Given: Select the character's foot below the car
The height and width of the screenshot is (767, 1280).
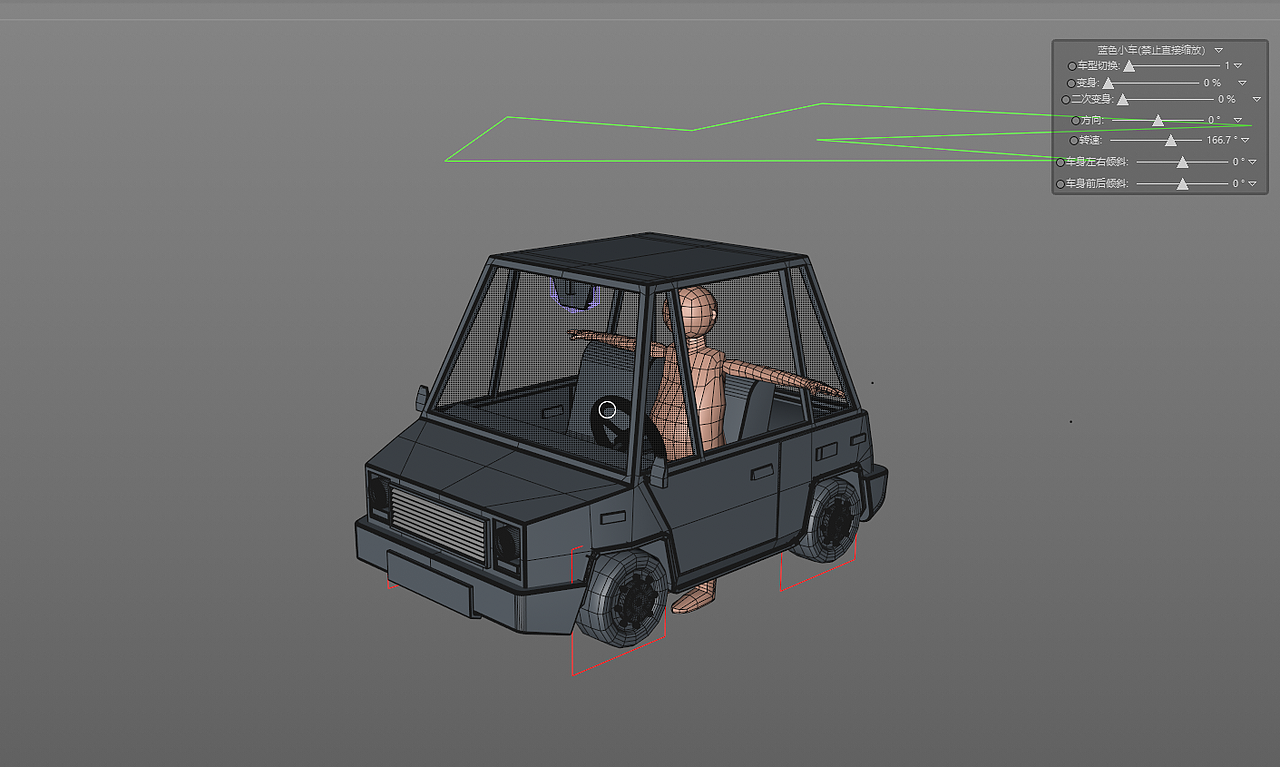Looking at the screenshot, I should [x=695, y=597].
